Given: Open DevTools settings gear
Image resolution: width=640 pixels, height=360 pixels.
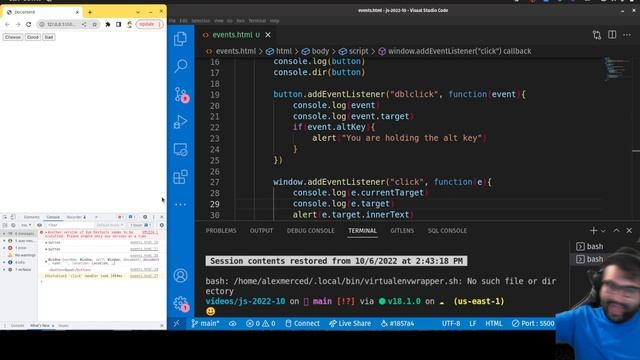Looking at the screenshot, I should click(145, 217).
